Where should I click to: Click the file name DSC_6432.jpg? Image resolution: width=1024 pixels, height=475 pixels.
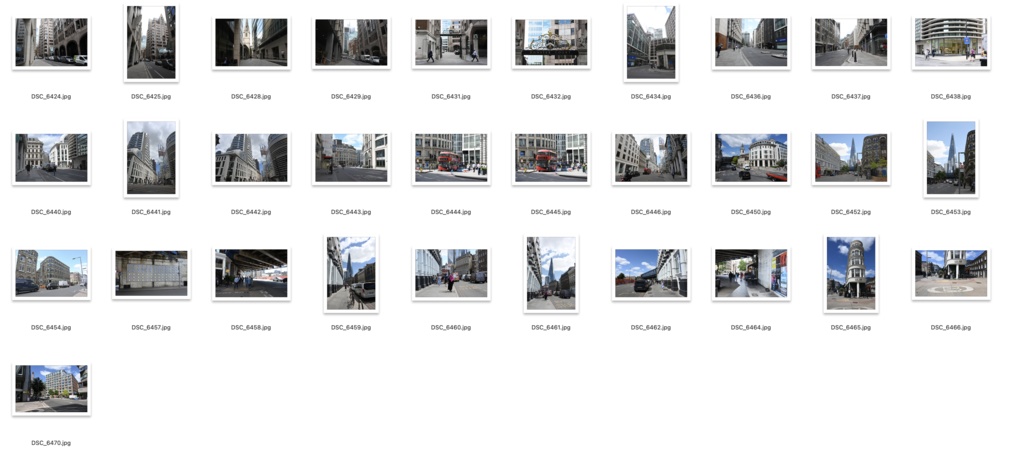(551, 97)
